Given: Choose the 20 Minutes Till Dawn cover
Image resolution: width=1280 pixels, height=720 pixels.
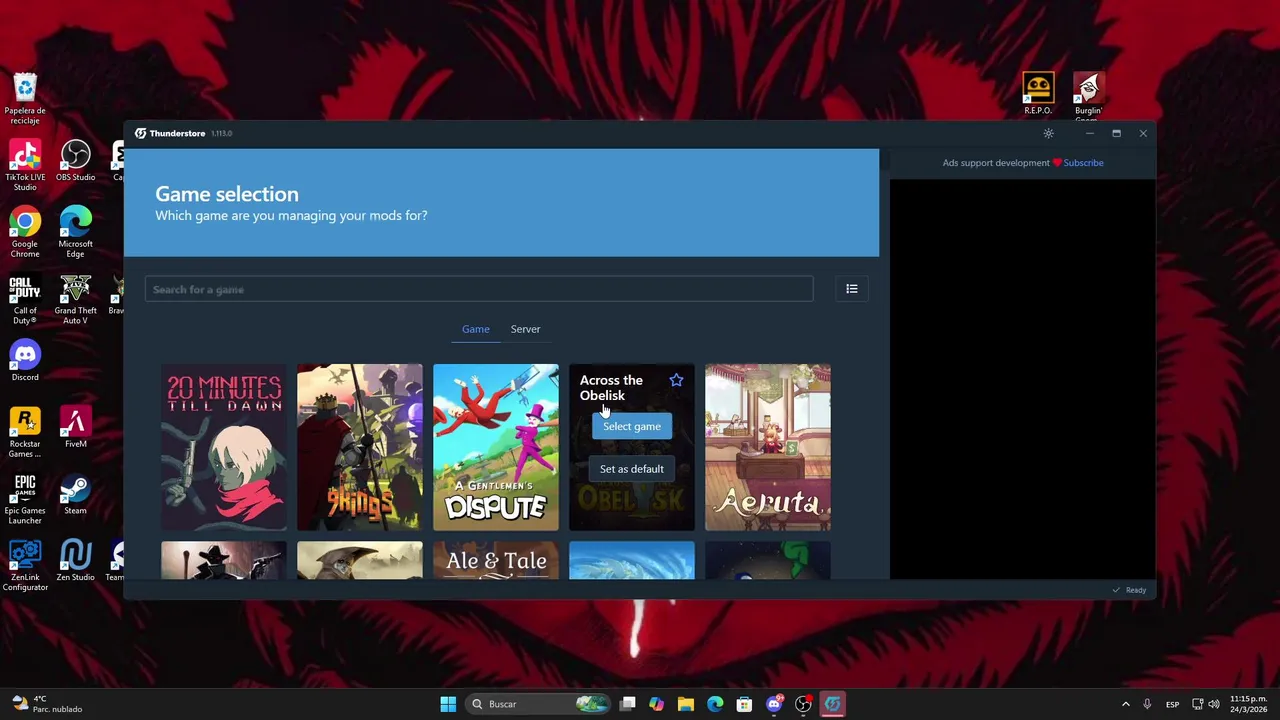Looking at the screenshot, I should pyautogui.click(x=224, y=447).
